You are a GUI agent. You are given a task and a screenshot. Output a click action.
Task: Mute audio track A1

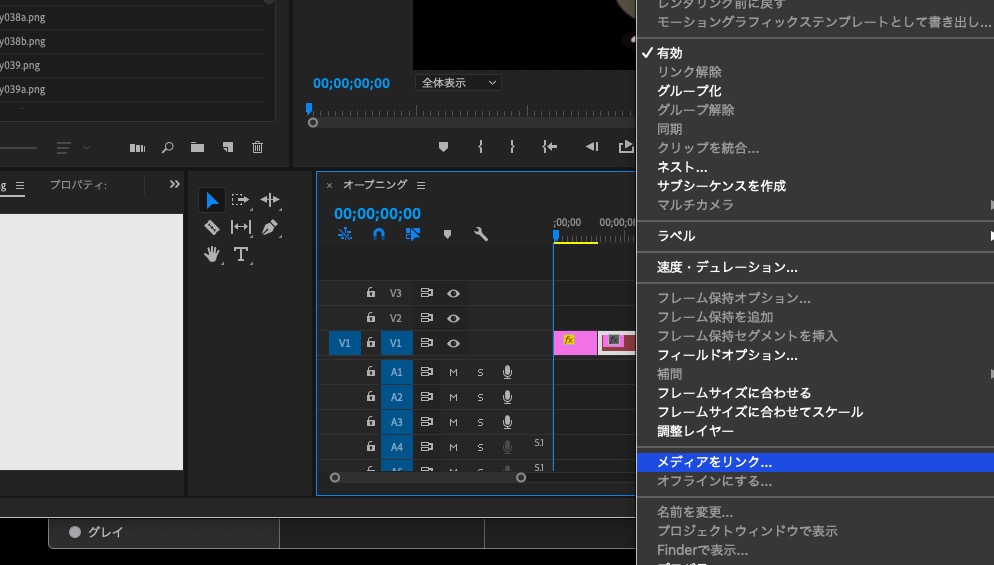tap(453, 372)
